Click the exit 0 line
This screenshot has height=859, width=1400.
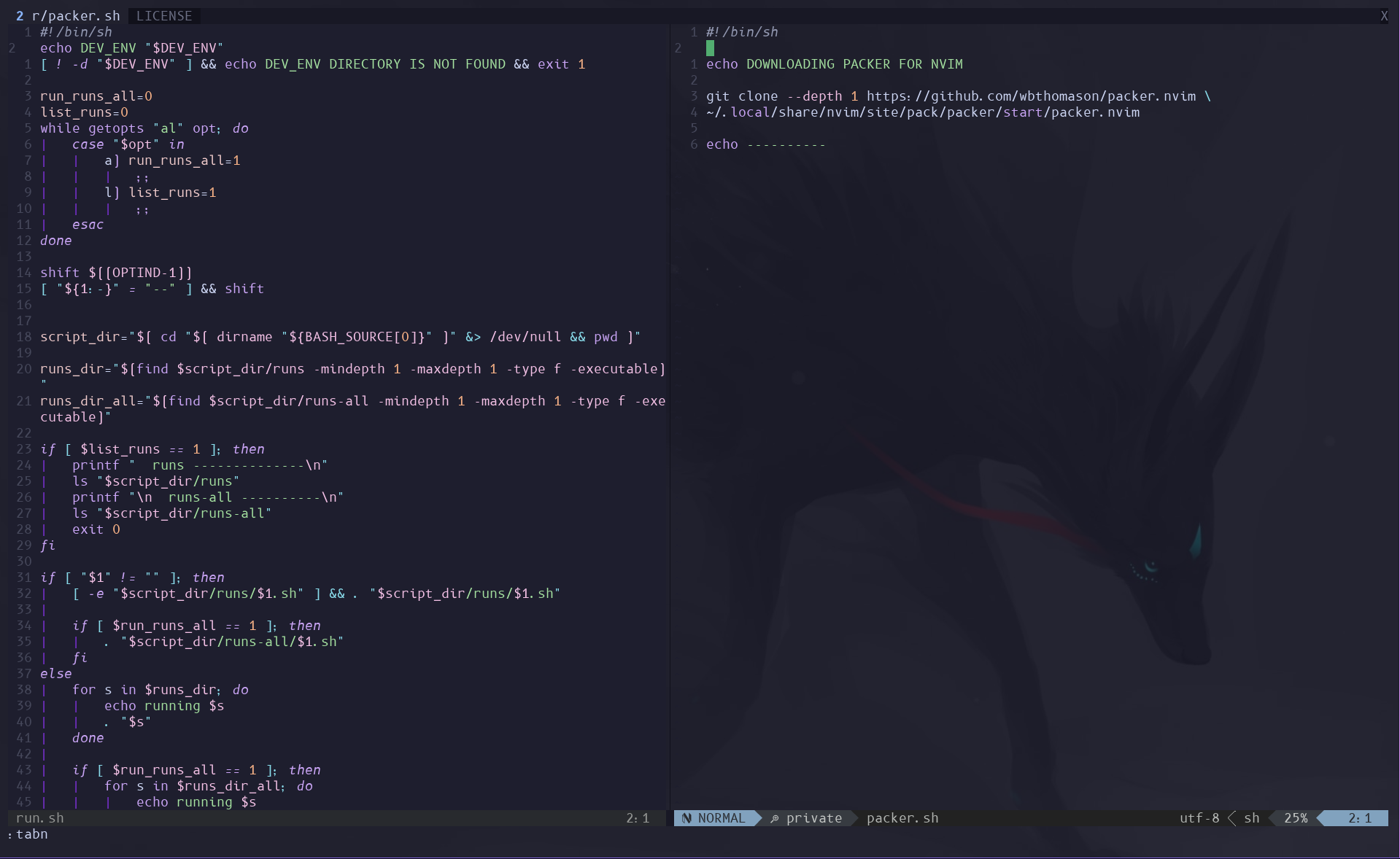96,529
